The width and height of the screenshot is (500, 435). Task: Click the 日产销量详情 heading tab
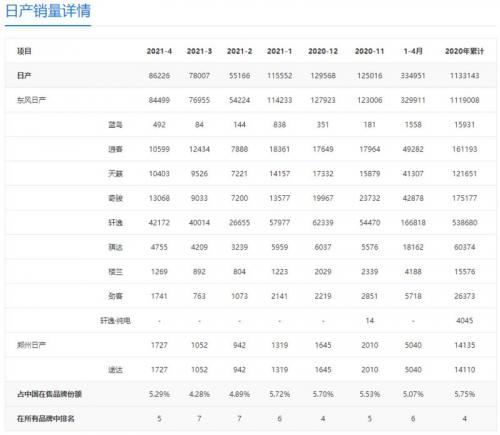click(x=48, y=11)
